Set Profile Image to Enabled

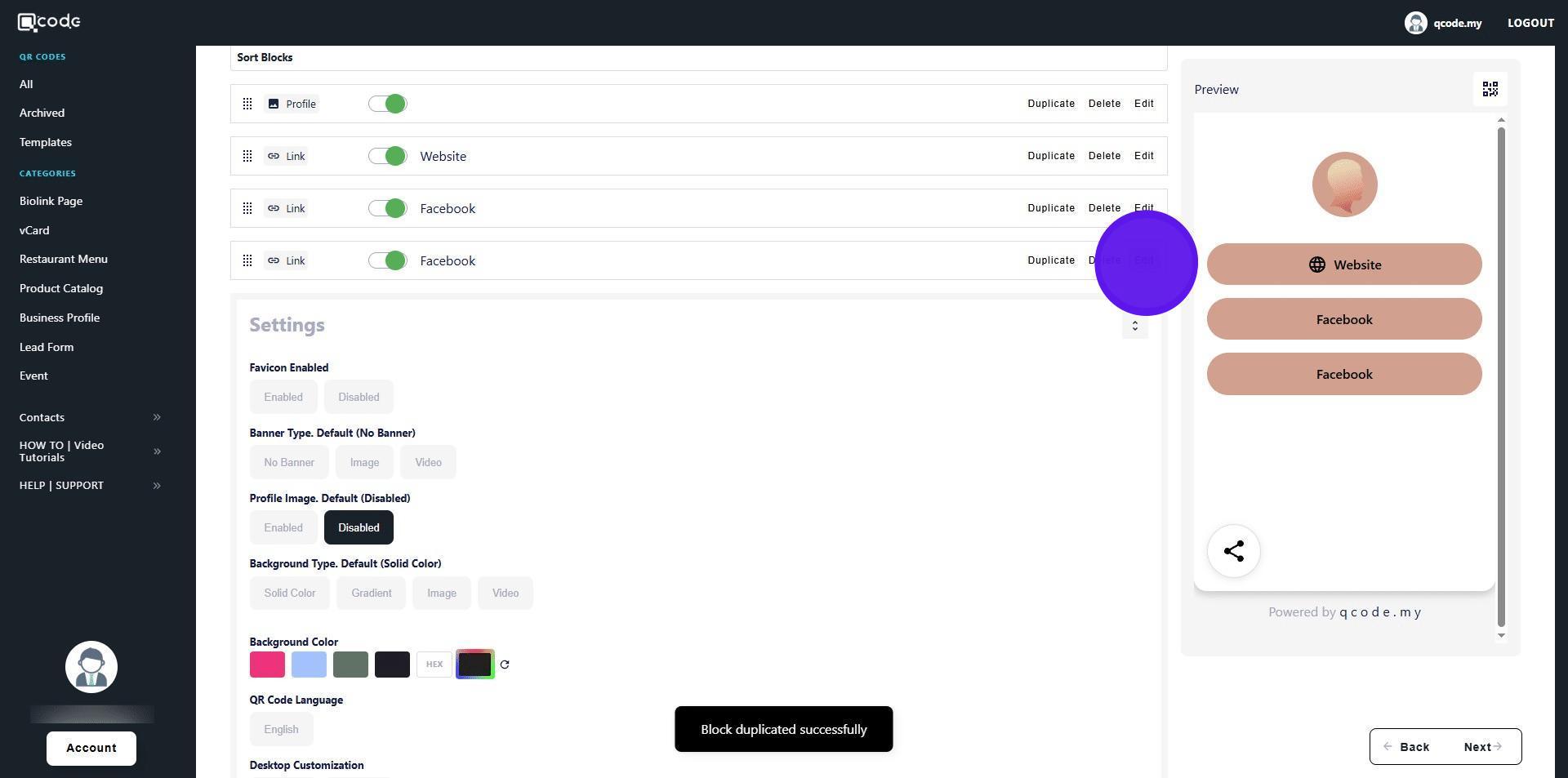(283, 527)
